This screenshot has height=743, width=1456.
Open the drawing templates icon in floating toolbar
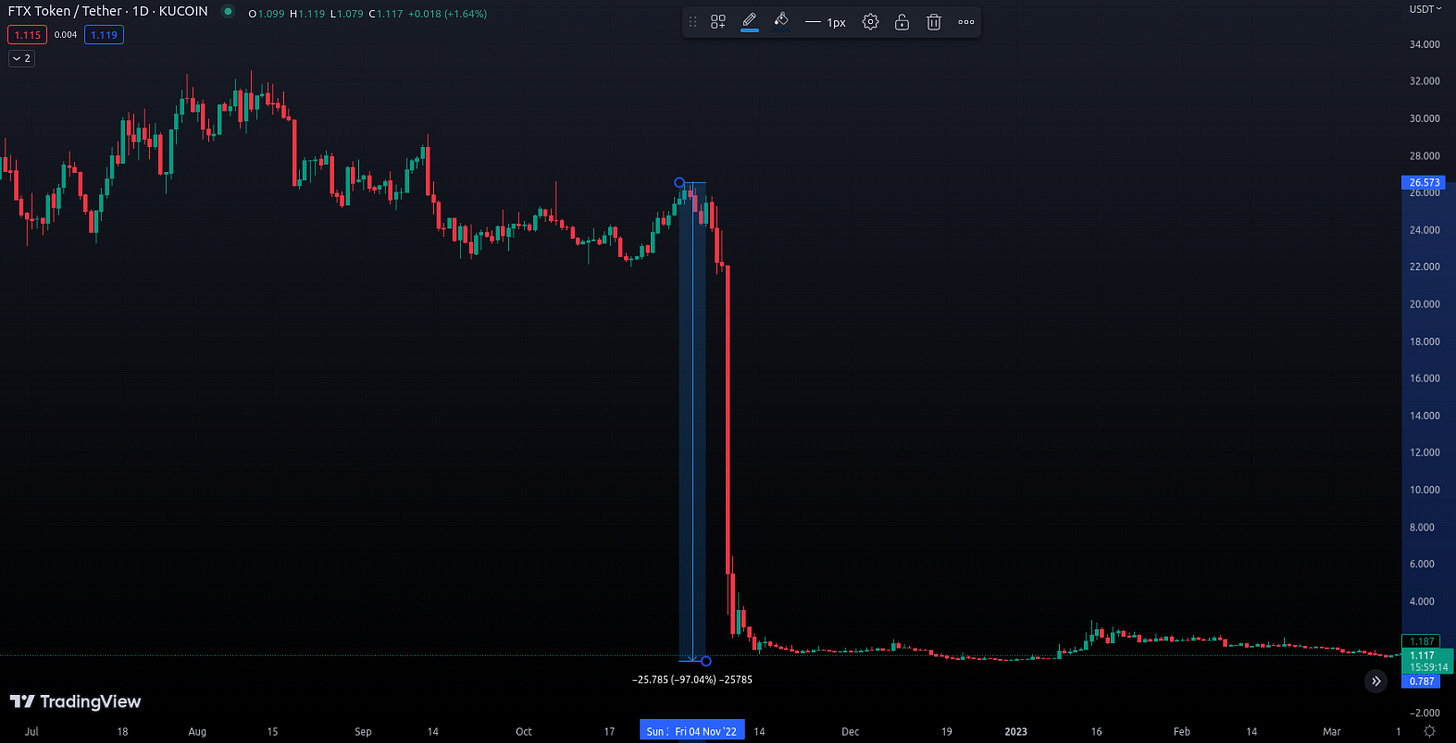click(x=718, y=22)
